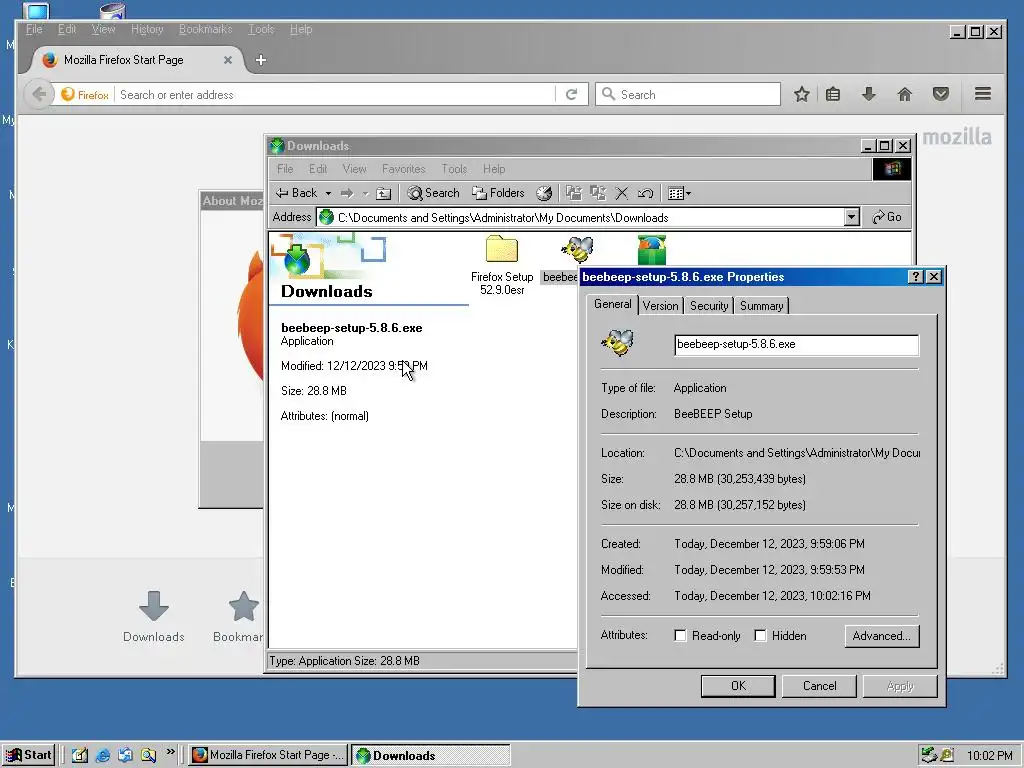
Task: Select the General tab in Properties
Action: click(613, 304)
